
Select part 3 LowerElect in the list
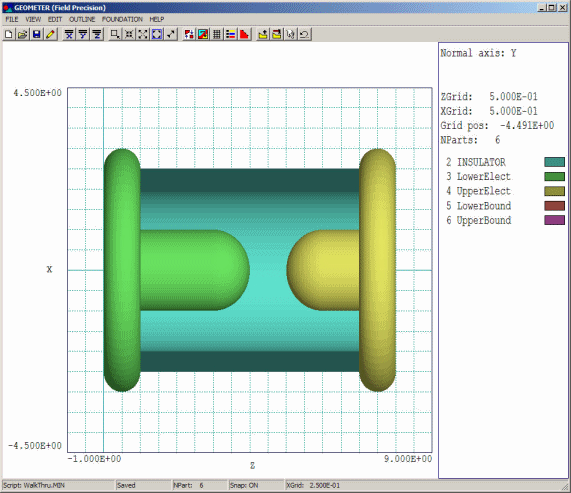[479, 177]
